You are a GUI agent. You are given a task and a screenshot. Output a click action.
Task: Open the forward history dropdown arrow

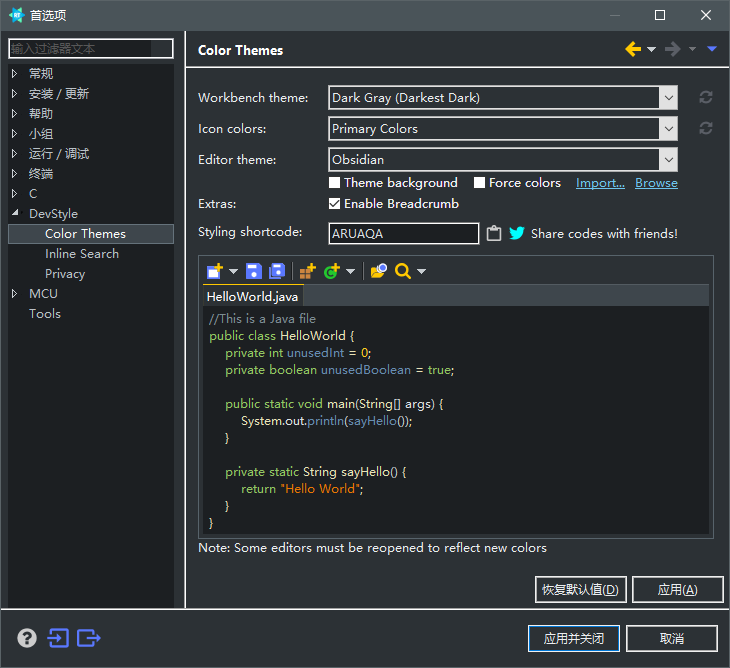pos(692,49)
